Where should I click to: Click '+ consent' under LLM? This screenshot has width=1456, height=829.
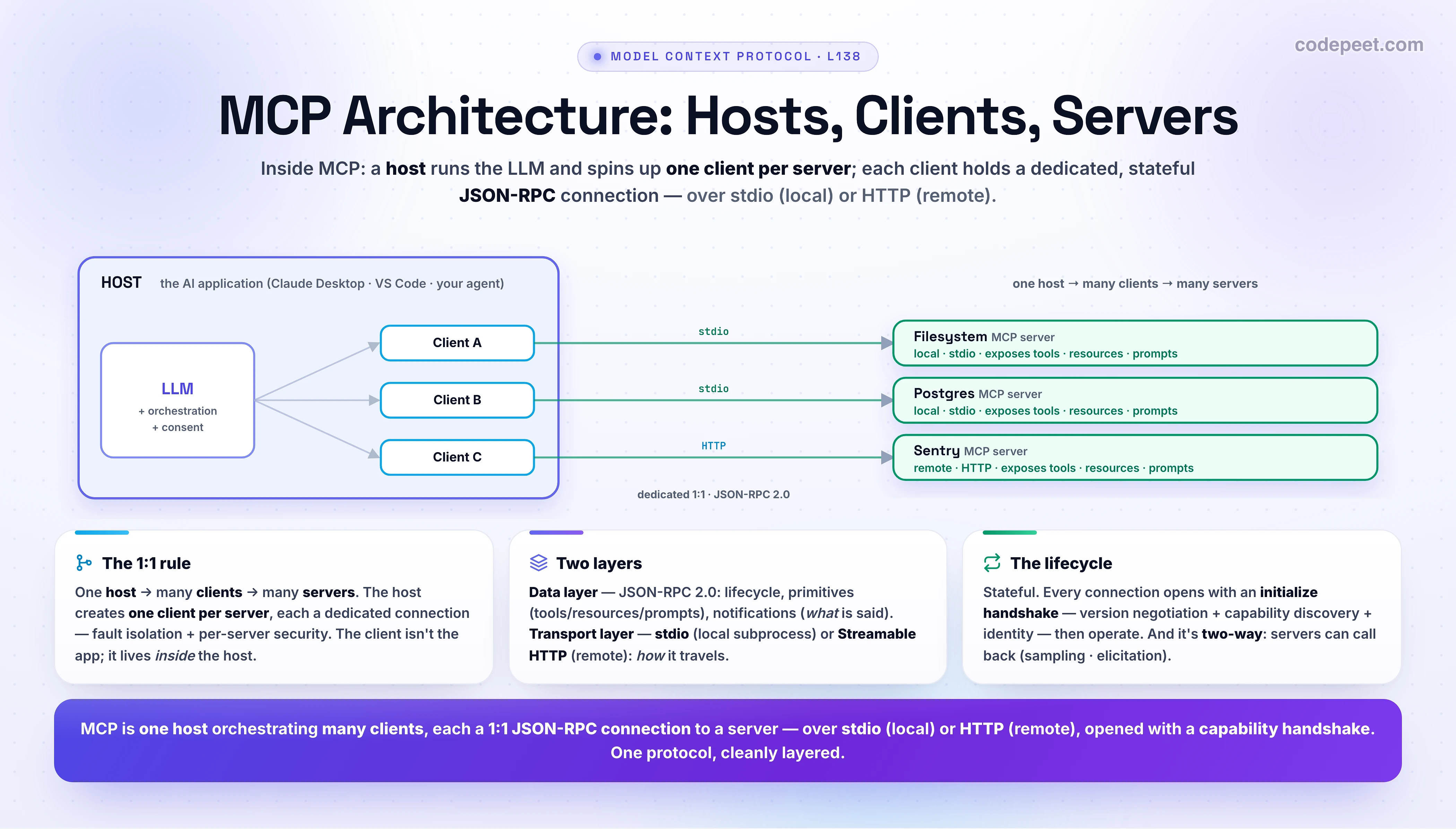[x=177, y=427]
